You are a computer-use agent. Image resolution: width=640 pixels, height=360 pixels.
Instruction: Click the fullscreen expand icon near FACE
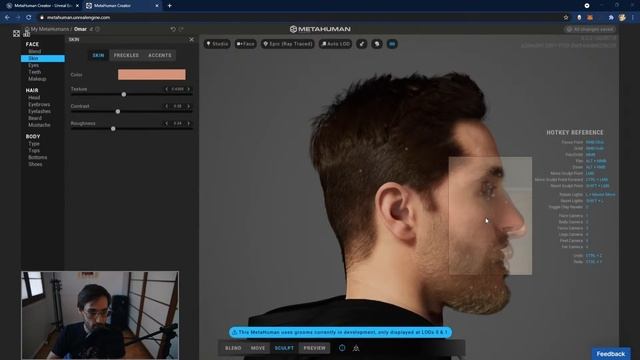click(x=16, y=33)
